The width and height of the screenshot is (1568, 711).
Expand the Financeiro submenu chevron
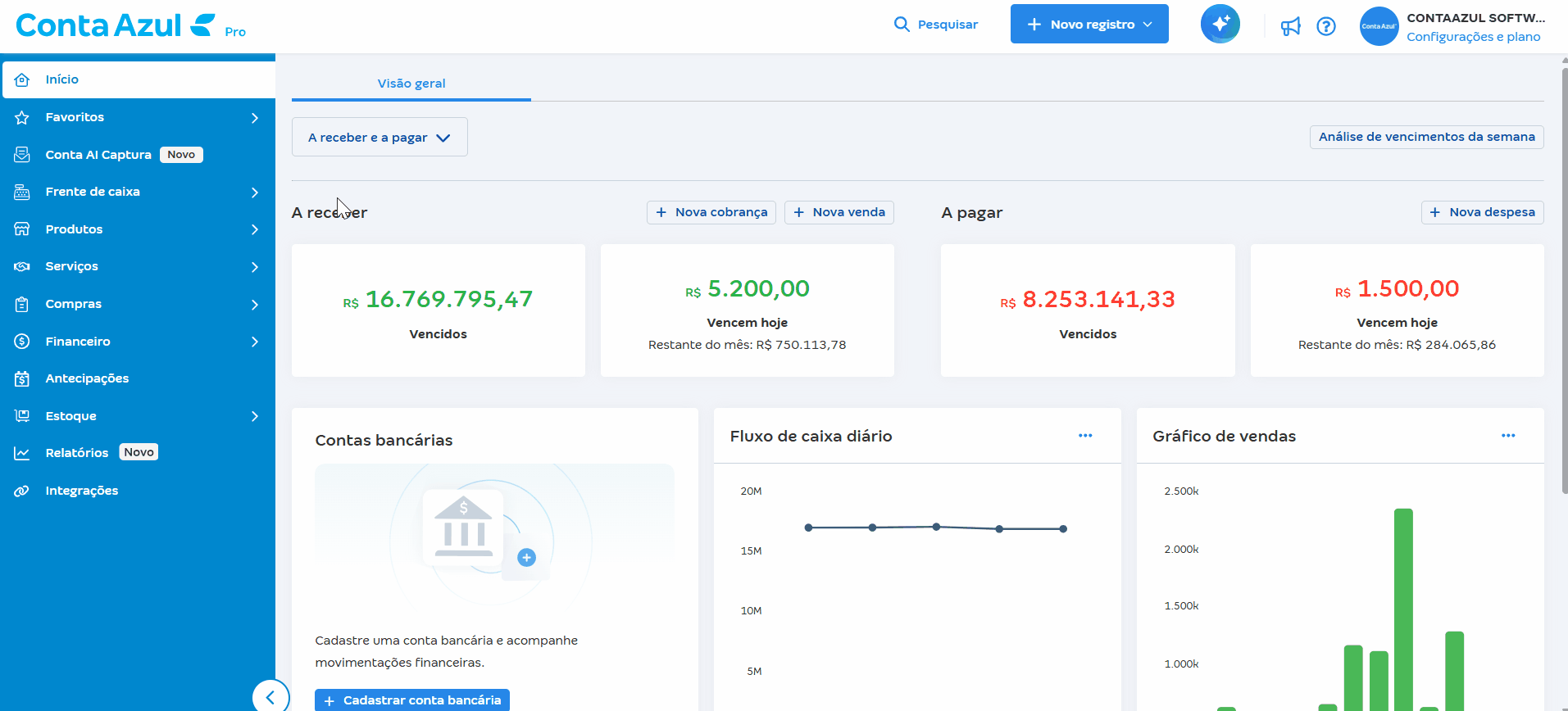tap(255, 342)
